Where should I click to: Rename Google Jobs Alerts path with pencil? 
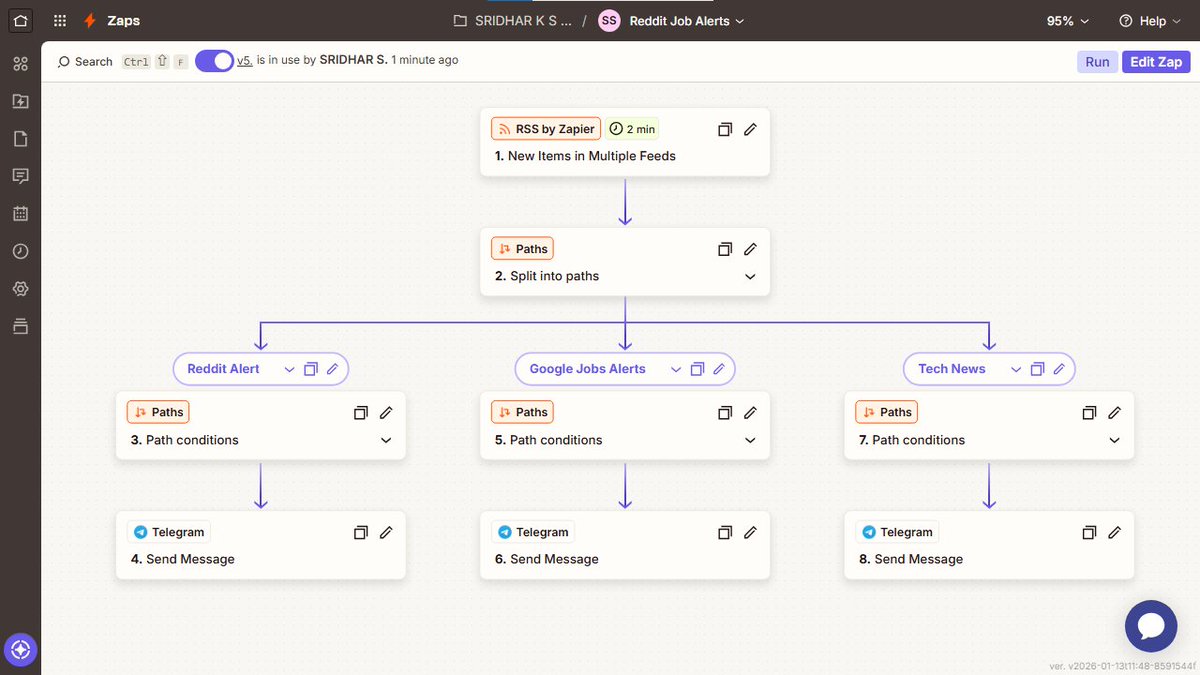[719, 369]
